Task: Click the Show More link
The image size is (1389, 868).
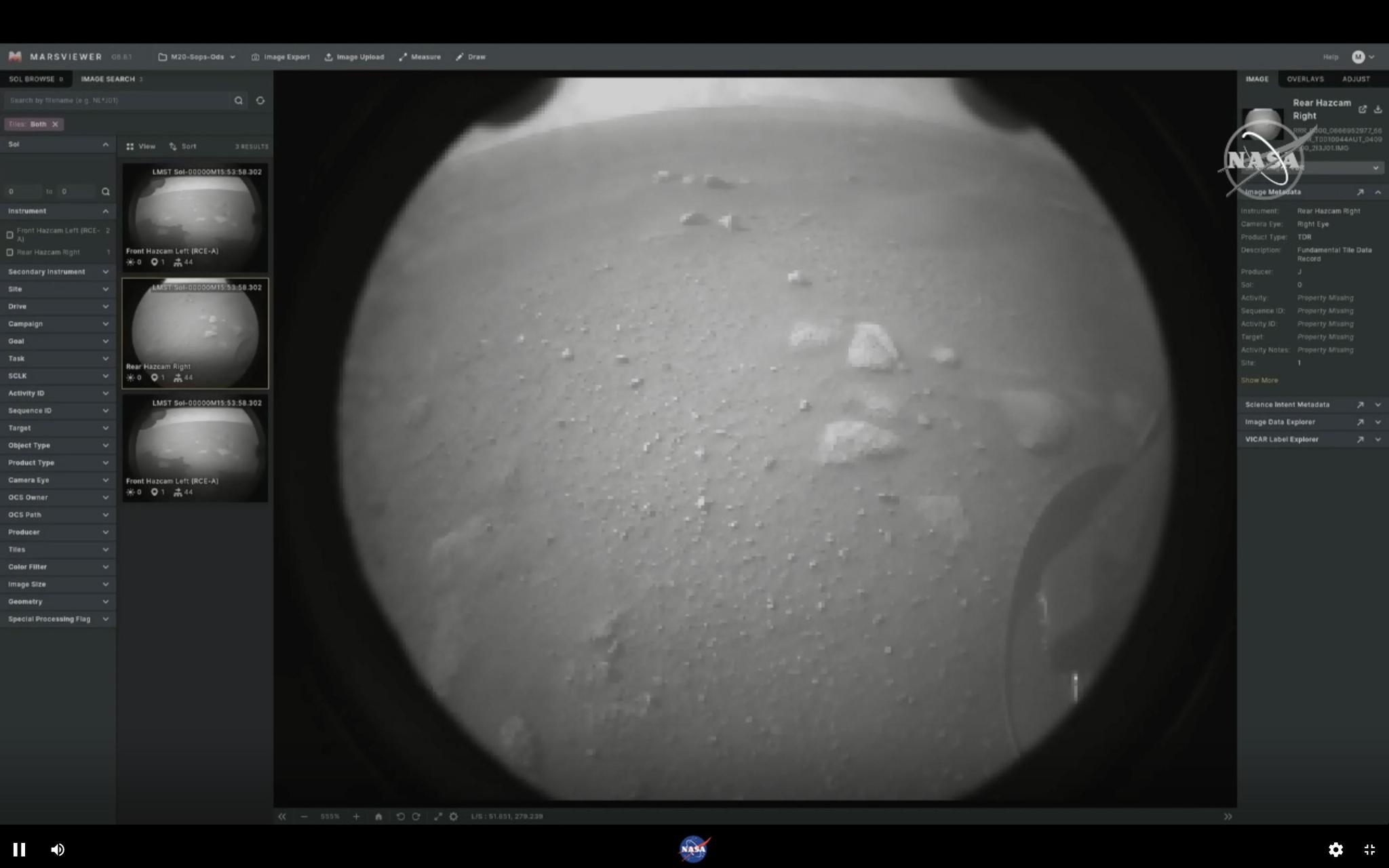Action: pos(1259,380)
